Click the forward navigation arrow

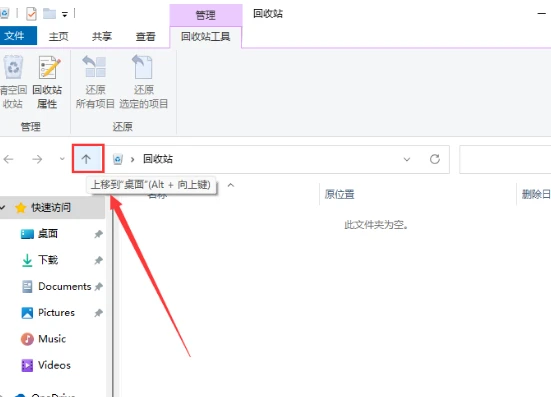pyautogui.click(x=37, y=159)
